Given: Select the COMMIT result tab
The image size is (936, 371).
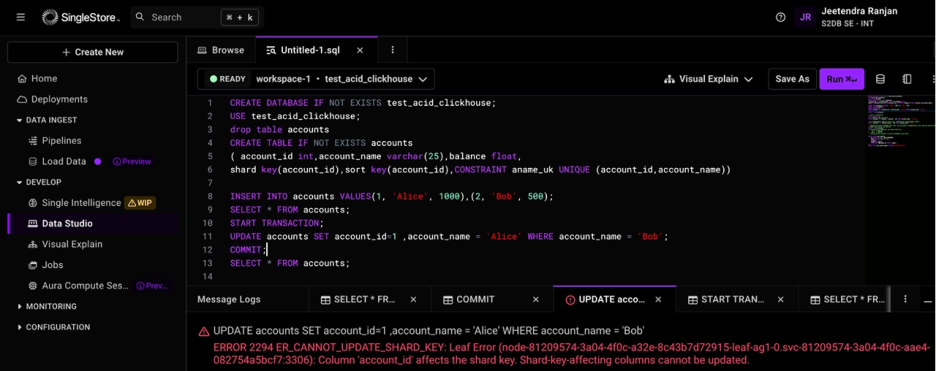Looking at the screenshot, I should click(469, 299).
